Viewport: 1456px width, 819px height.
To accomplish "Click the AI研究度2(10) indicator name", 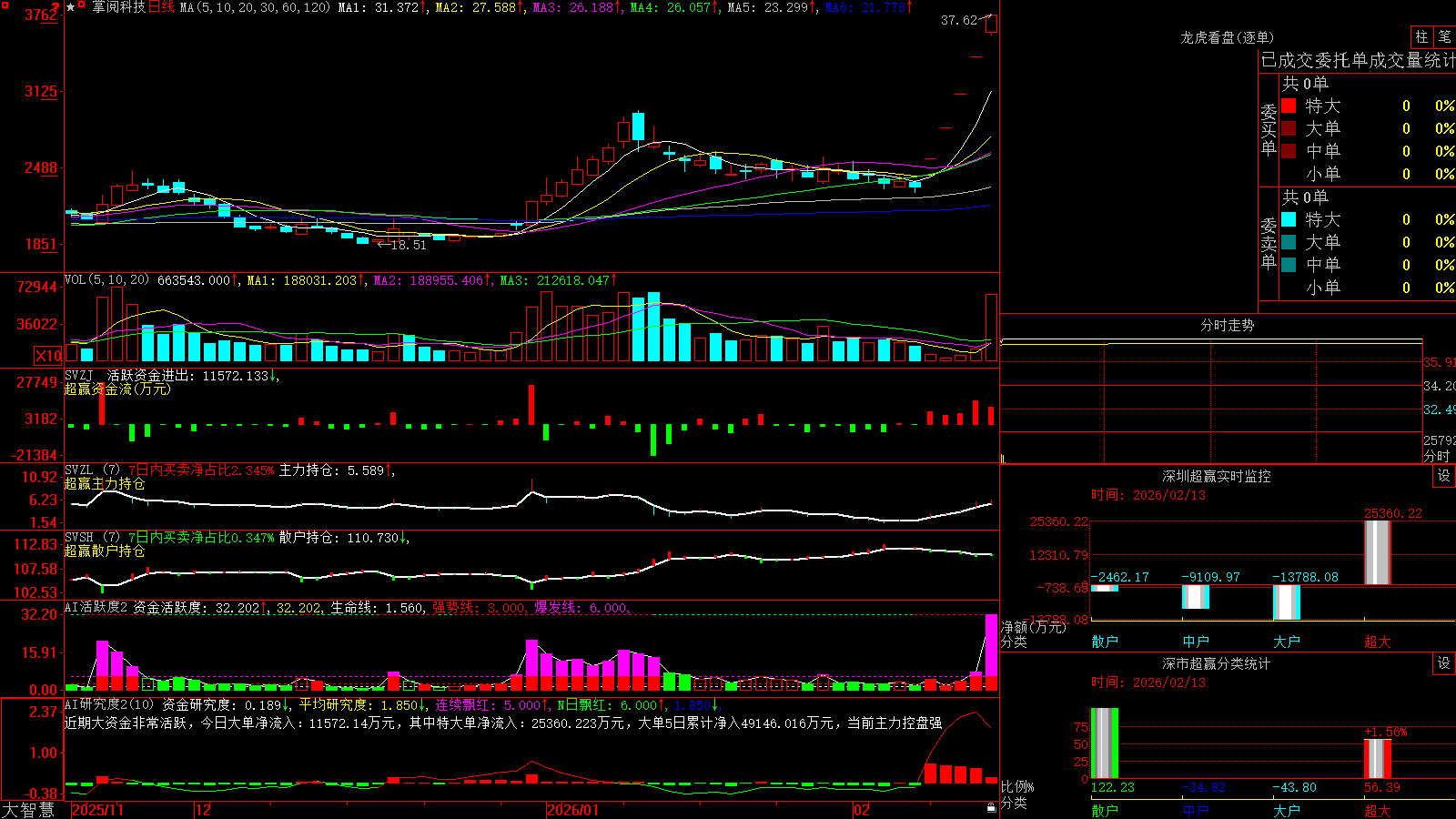I will [x=109, y=704].
